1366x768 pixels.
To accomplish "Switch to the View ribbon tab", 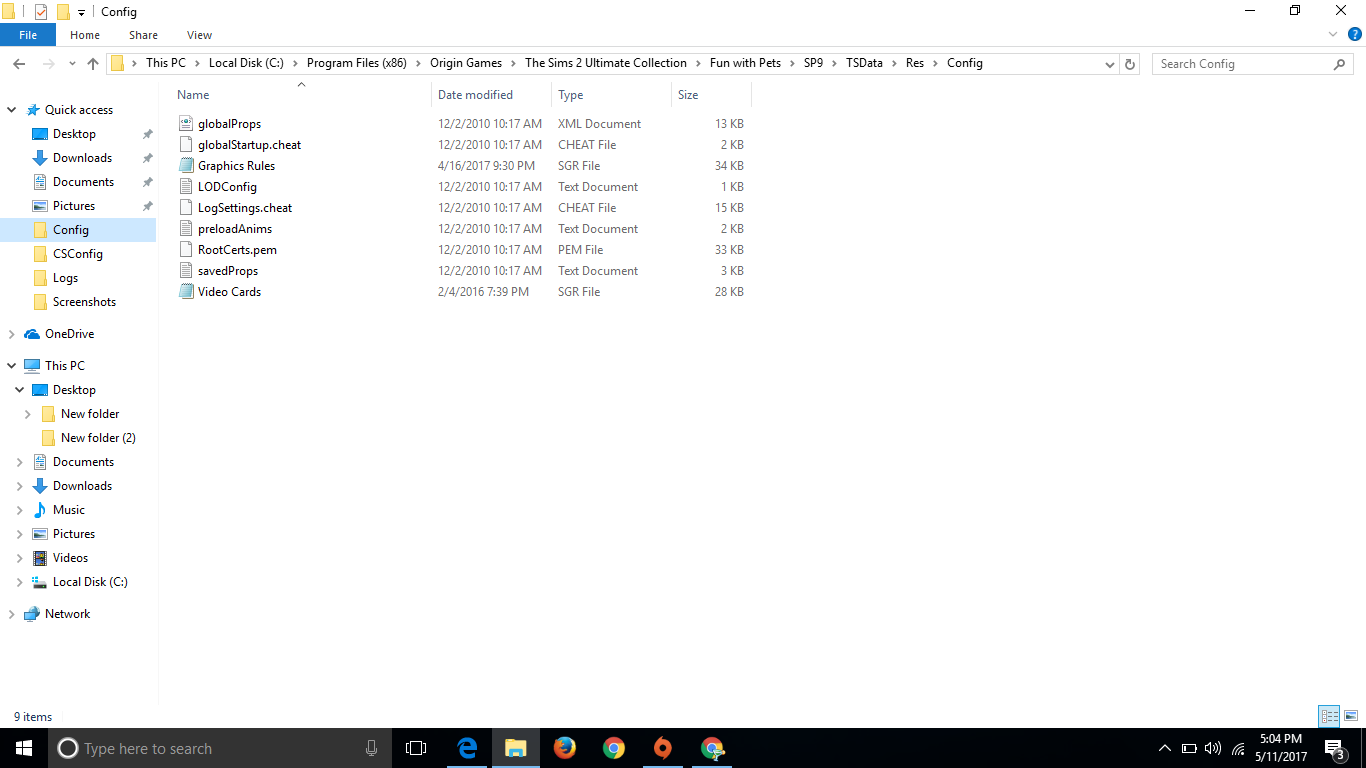I will [x=199, y=35].
